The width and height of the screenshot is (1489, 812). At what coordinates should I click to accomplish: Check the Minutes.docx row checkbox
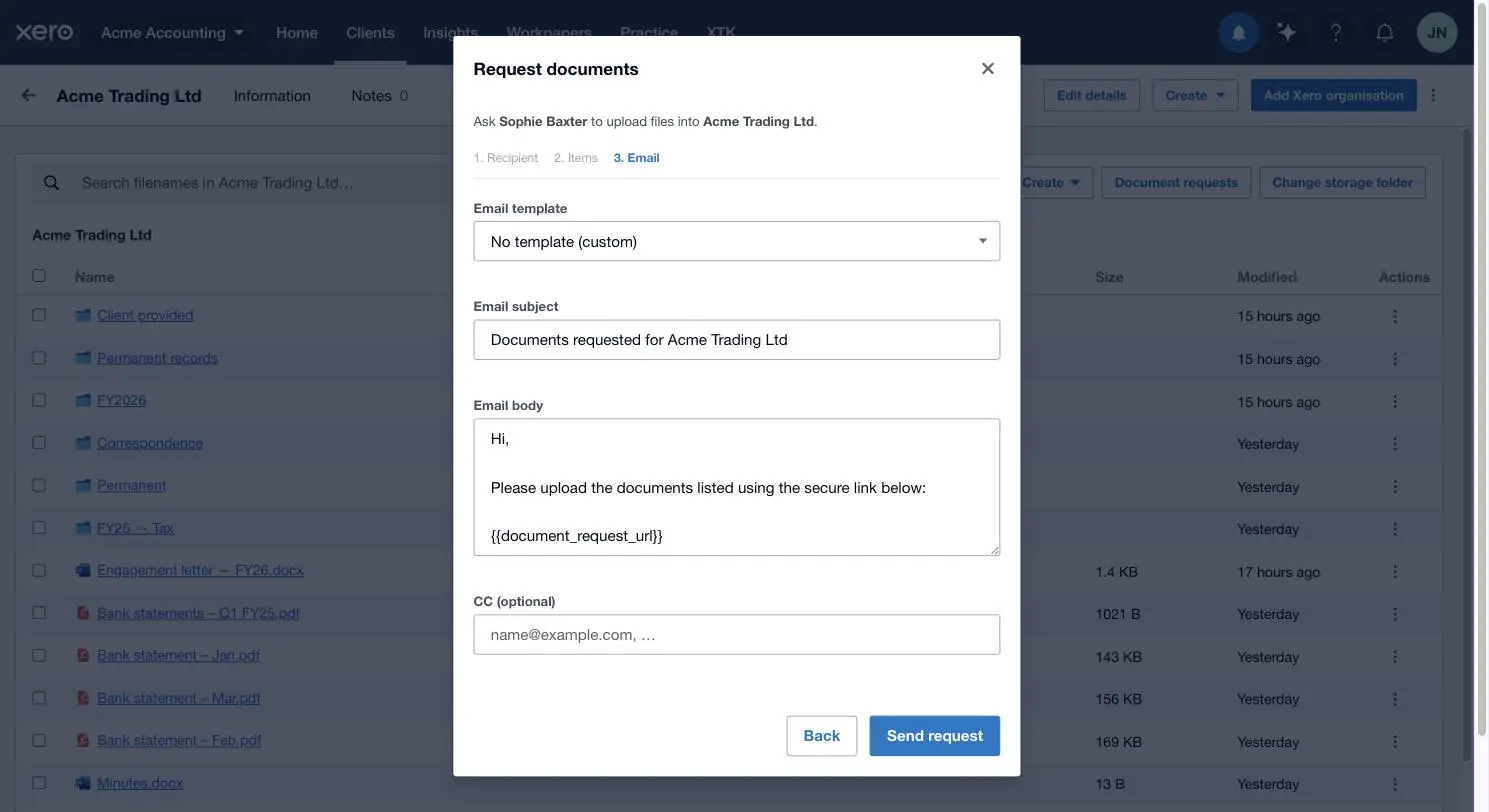pos(39,783)
